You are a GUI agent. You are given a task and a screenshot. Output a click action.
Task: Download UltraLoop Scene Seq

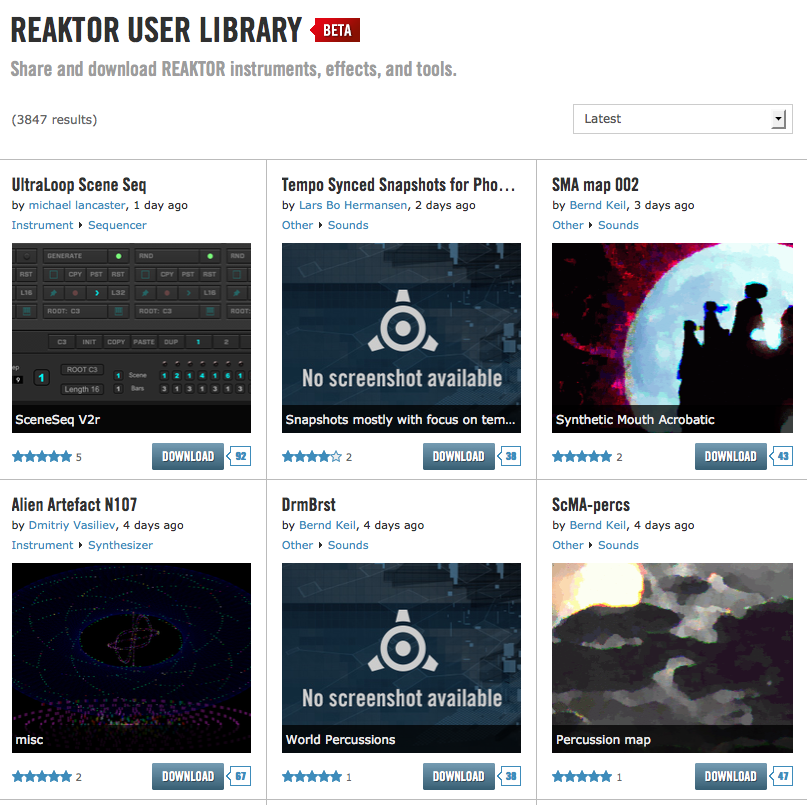(x=188, y=456)
